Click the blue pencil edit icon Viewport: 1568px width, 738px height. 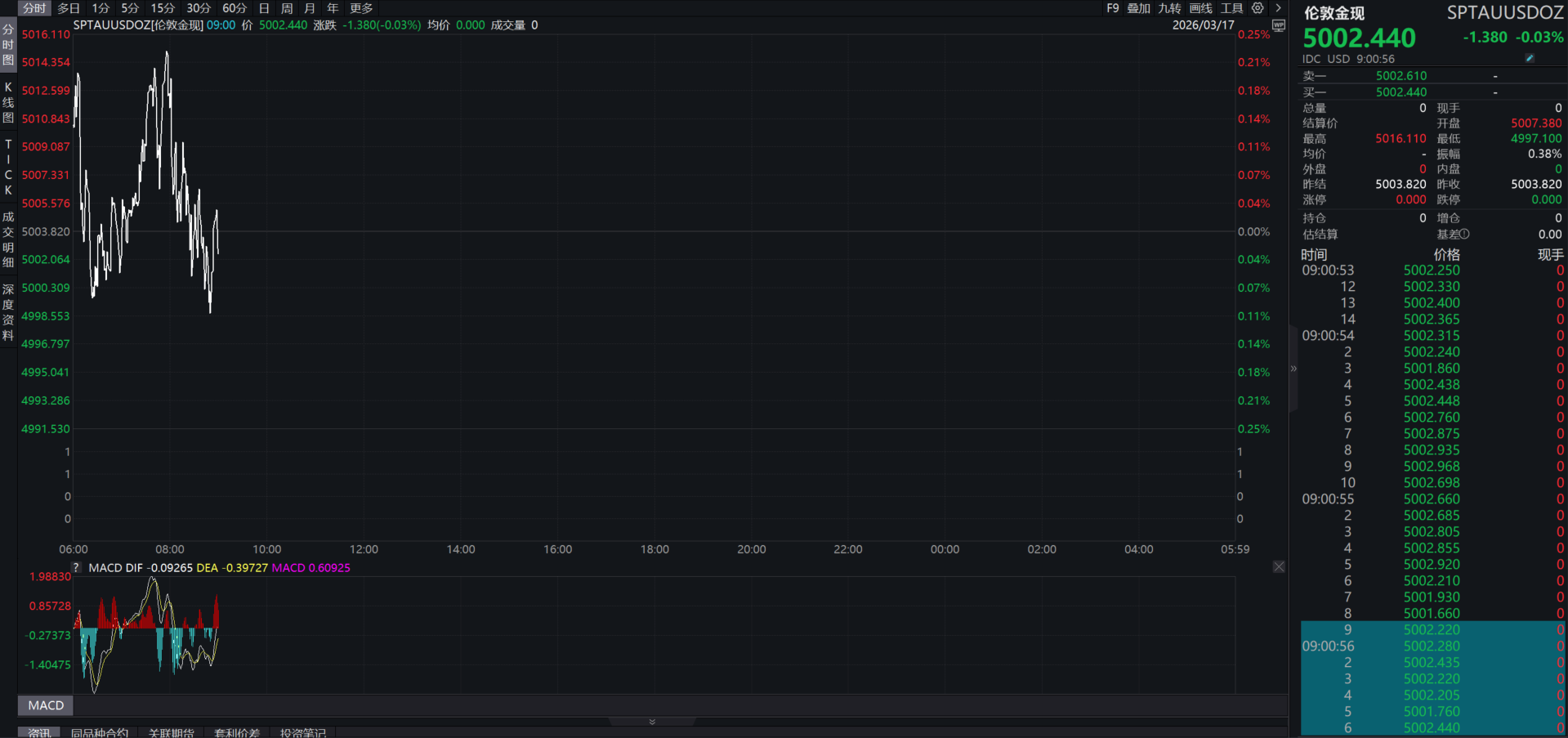[1530, 59]
